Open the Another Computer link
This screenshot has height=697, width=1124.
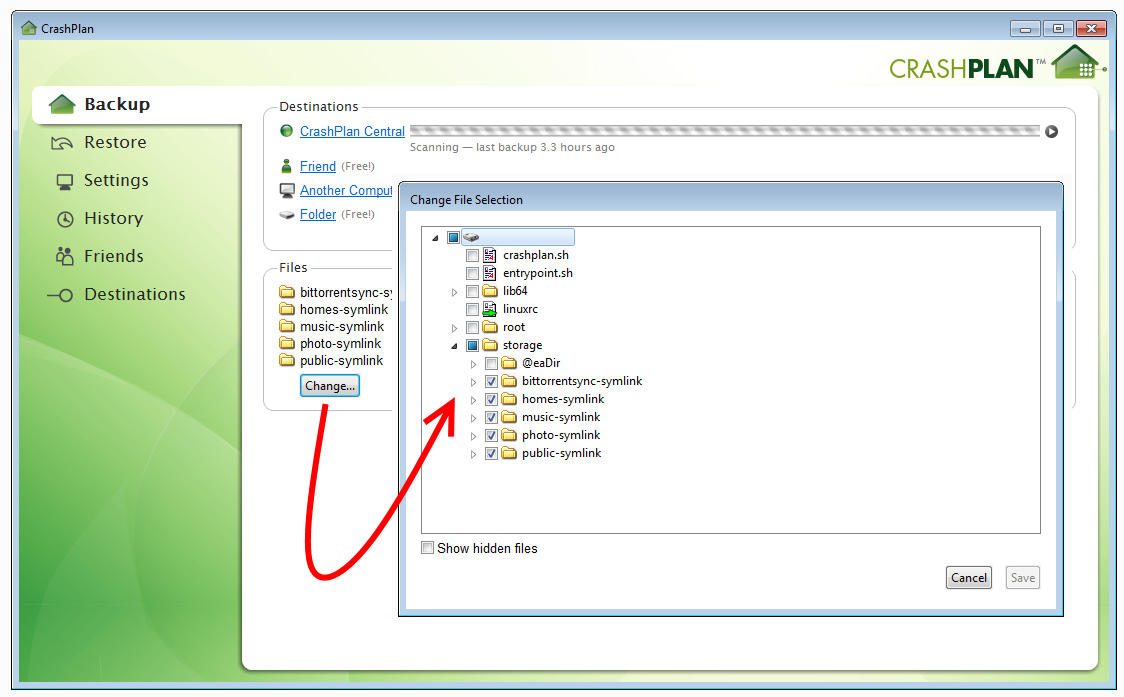click(x=346, y=191)
